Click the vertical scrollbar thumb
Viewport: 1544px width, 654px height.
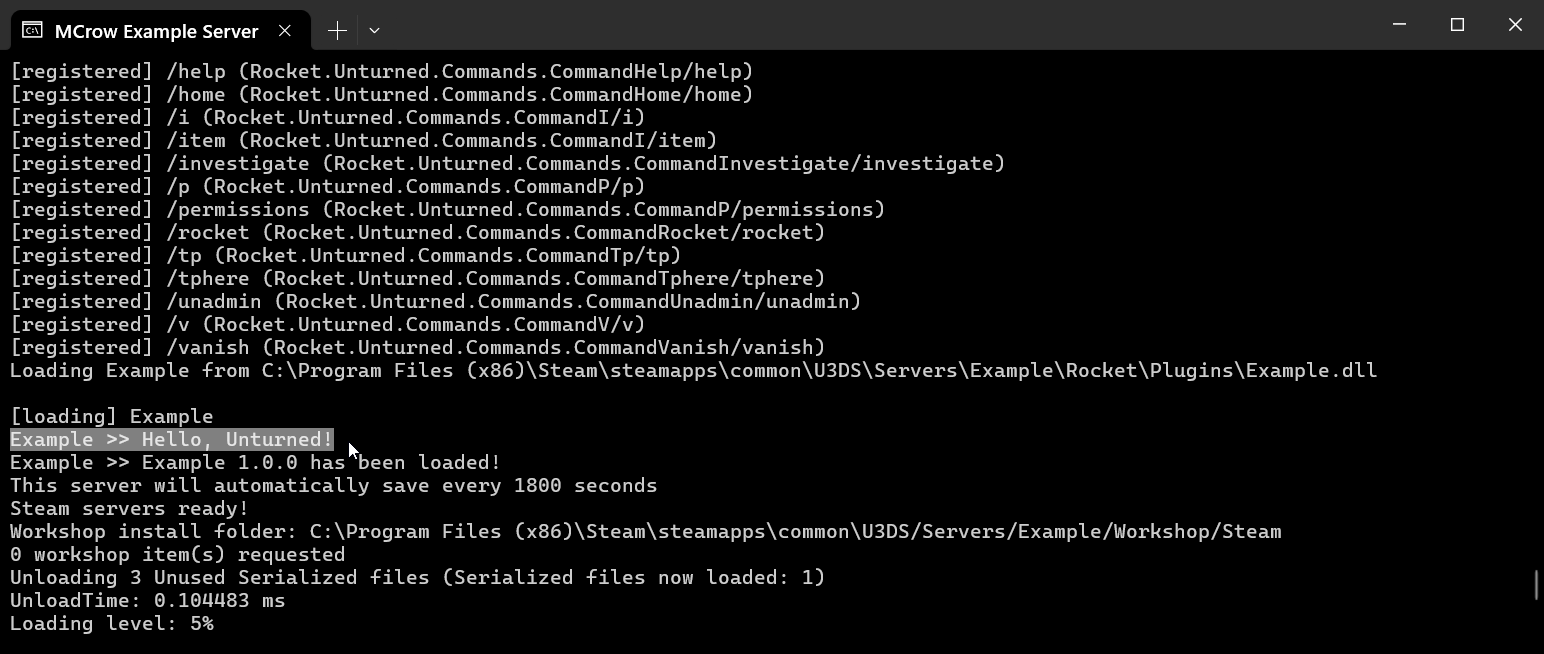coord(1536,585)
